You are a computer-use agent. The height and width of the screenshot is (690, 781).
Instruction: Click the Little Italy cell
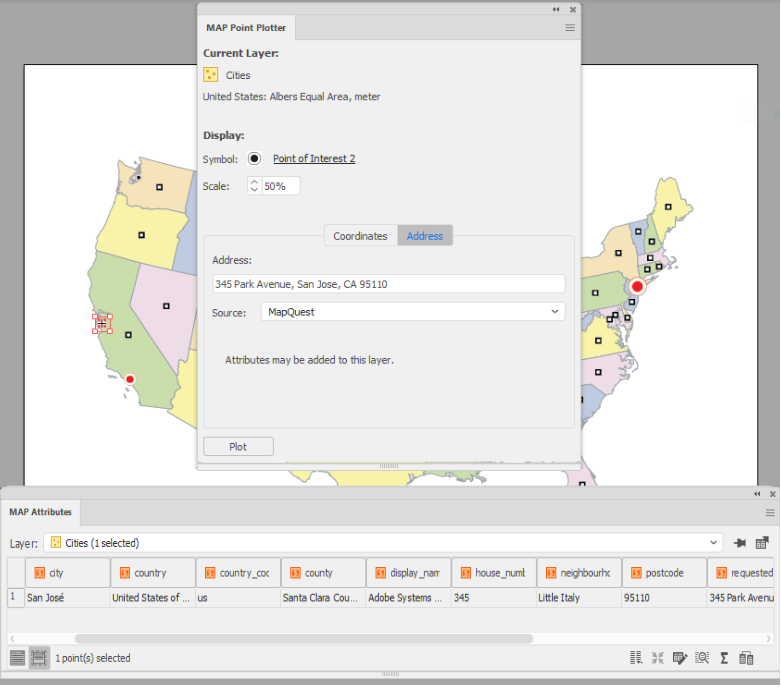[x=579, y=597]
